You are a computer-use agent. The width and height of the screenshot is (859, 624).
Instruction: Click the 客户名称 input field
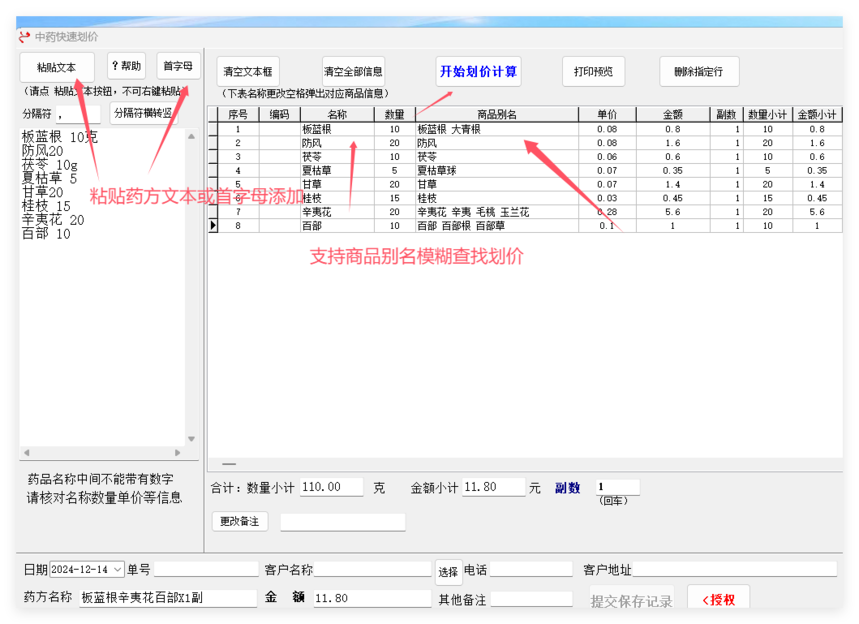[x=373, y=570]
